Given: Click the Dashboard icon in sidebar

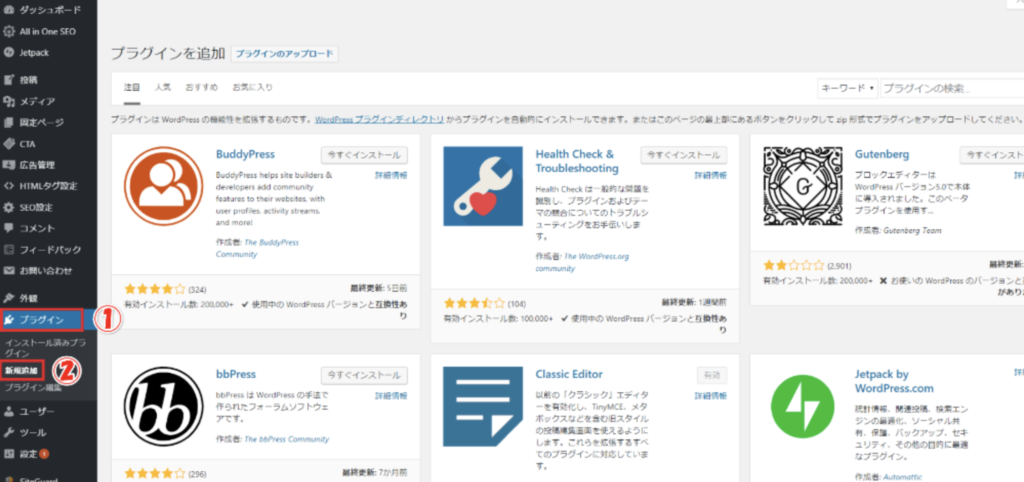Looking at the screenshot, I should 9,10.
